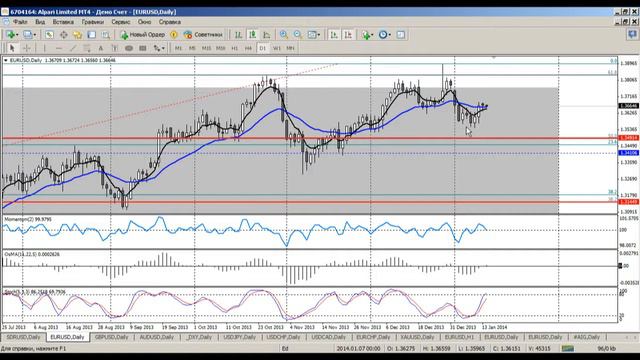Image resolution: width=640 pixels, height=360 pixels.
Task: Zoom in on the chart
Action: coord(283,35)
